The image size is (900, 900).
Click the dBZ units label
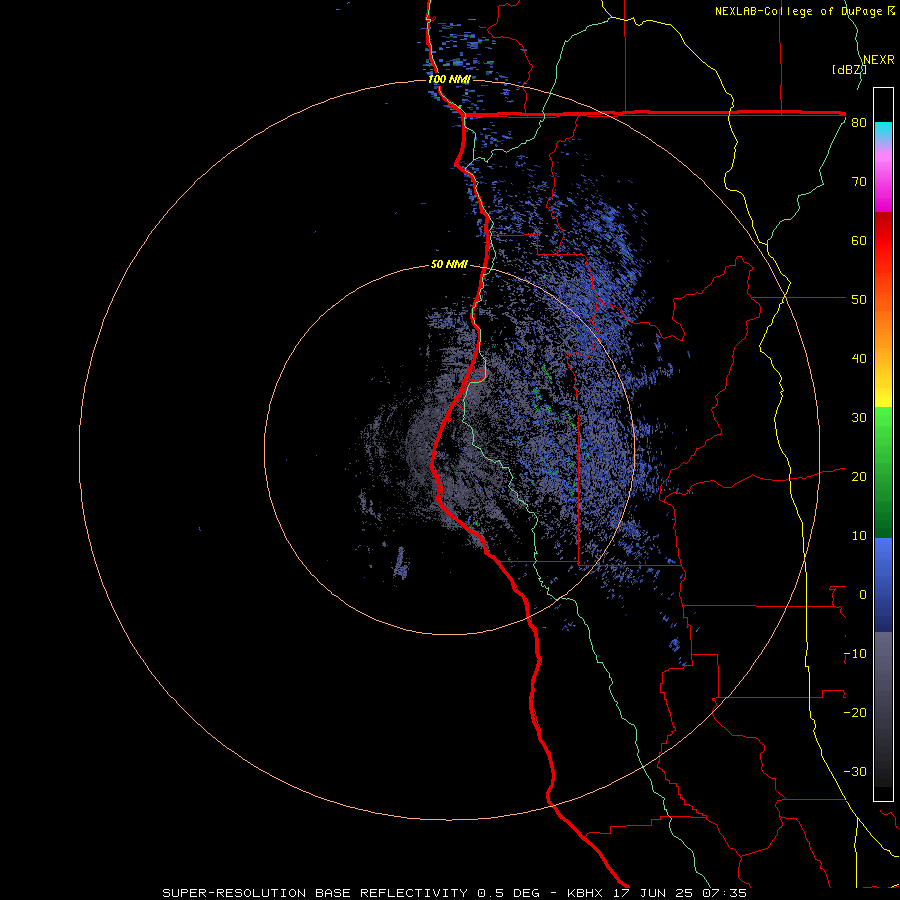coord(849,70)
